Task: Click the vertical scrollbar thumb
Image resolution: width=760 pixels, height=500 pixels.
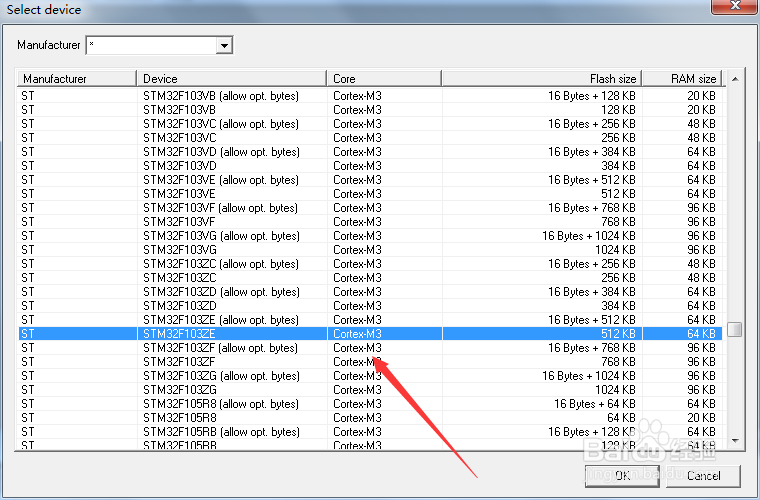Action: (x=735, y=329)
